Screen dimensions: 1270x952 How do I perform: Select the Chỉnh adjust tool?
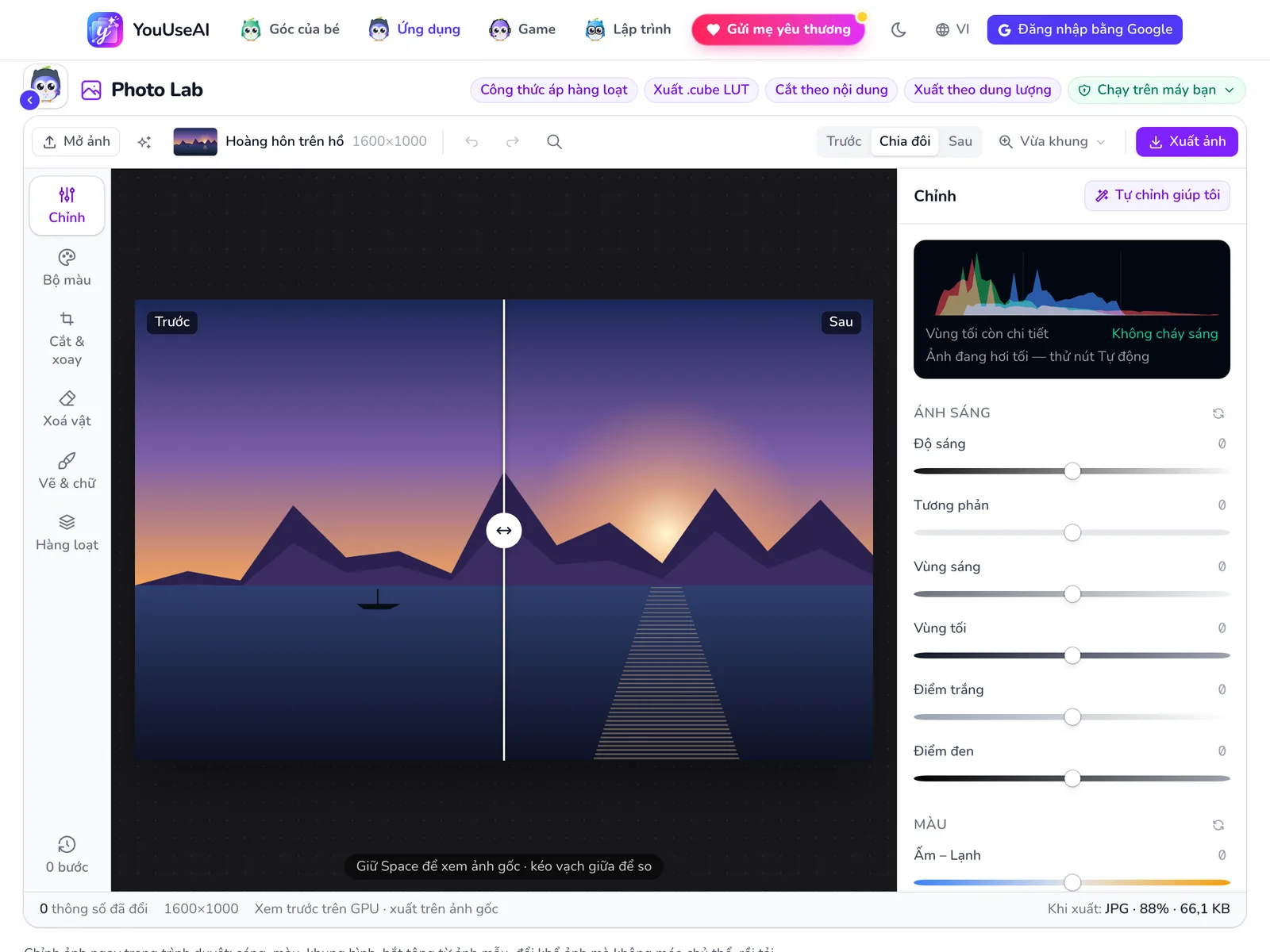(67, 205)
